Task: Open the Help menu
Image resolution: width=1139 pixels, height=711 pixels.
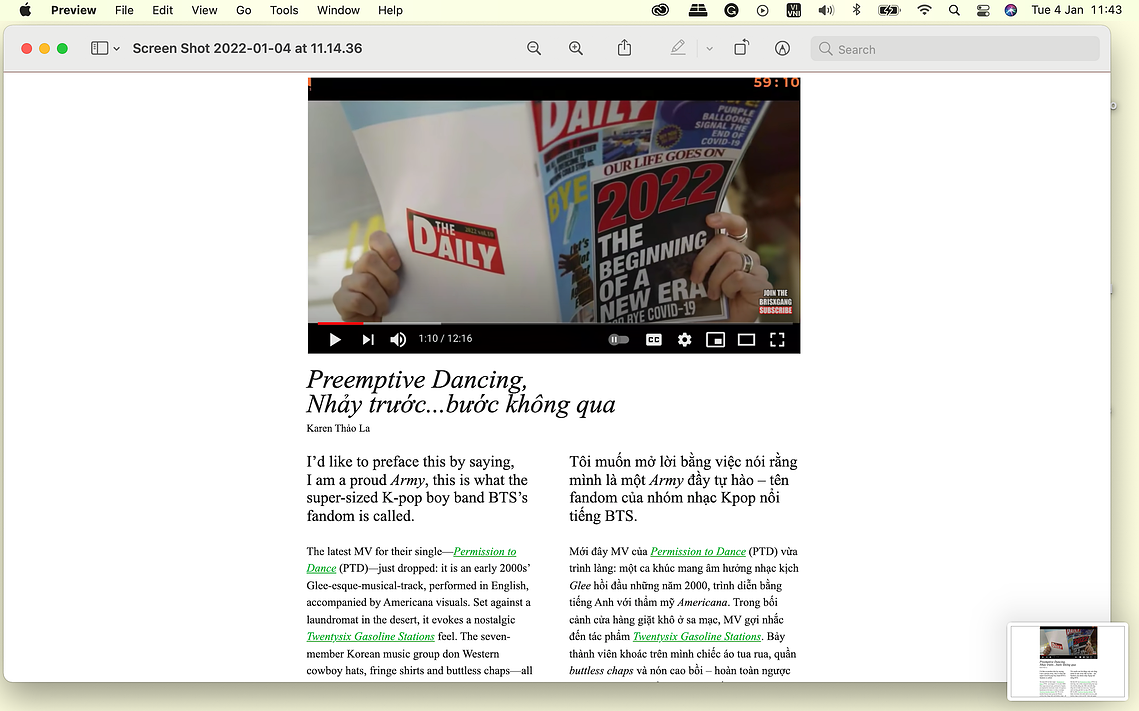Action: click(390, 10)
